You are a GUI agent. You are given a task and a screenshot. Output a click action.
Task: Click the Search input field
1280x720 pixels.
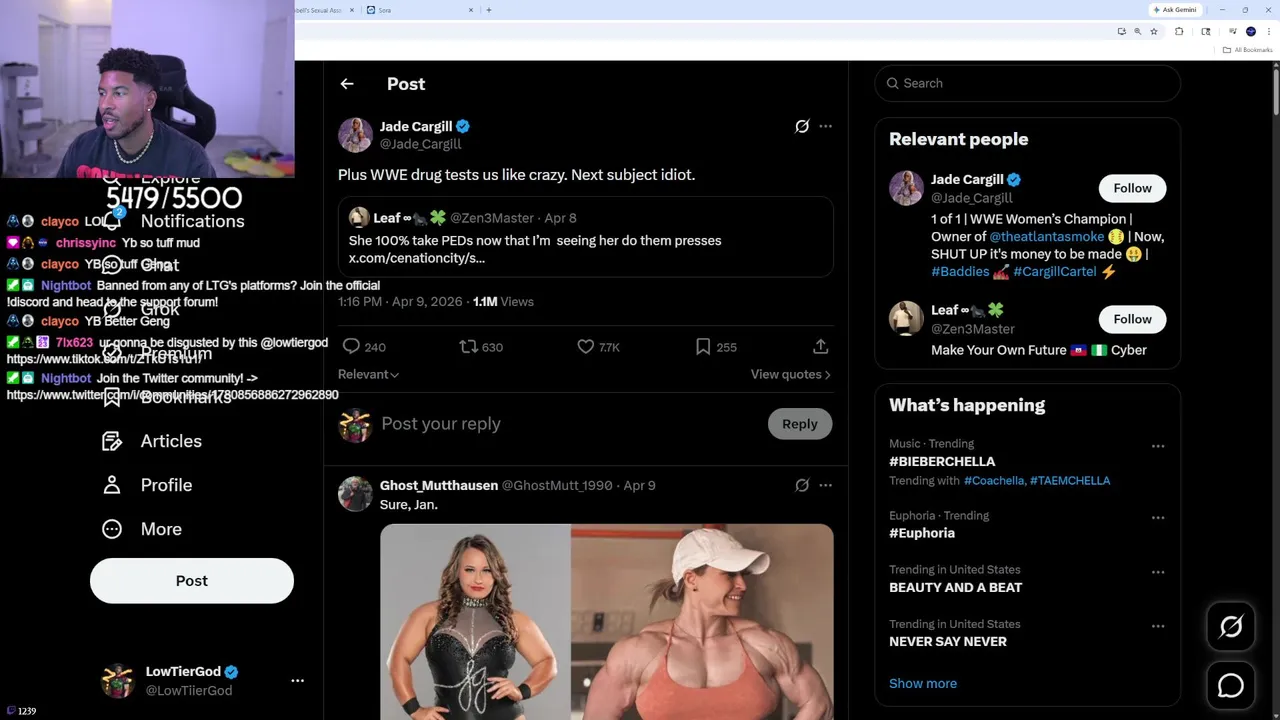click(x=1030, y=83)
